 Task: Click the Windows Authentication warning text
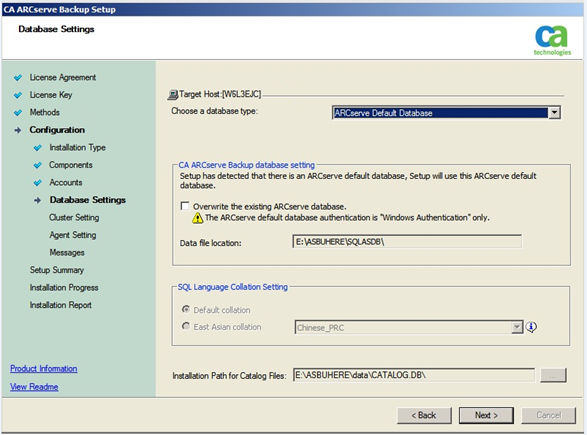[347, 218]
